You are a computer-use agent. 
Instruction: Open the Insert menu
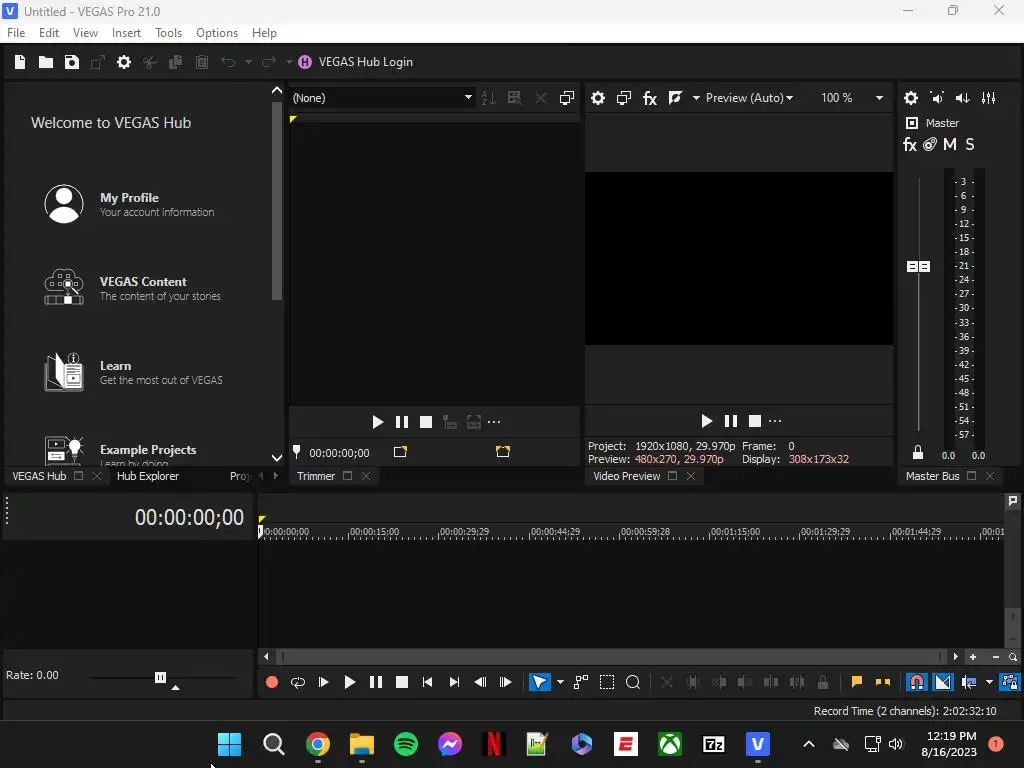[126, 33]
